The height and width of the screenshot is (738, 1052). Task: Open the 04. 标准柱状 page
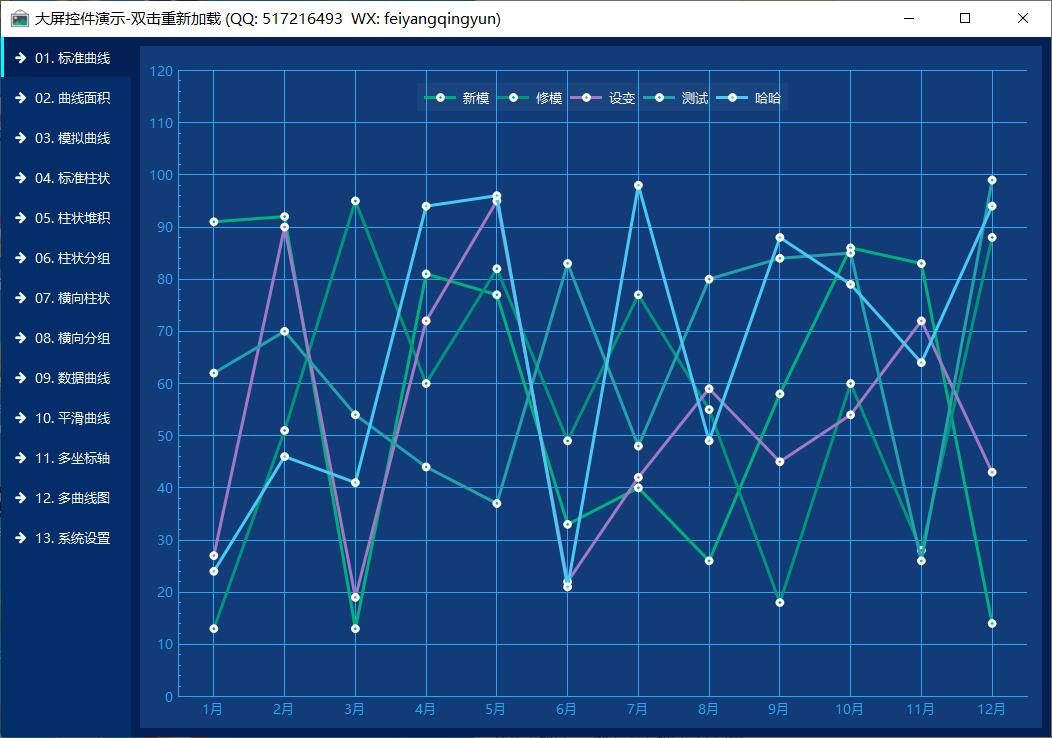72,178
